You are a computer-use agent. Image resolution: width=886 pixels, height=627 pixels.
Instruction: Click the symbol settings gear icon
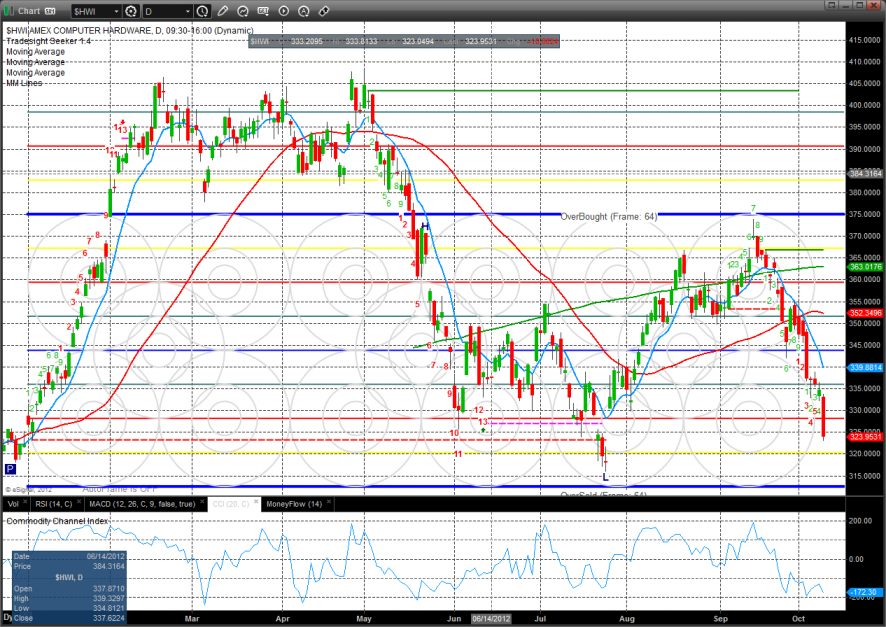[131, 11]
